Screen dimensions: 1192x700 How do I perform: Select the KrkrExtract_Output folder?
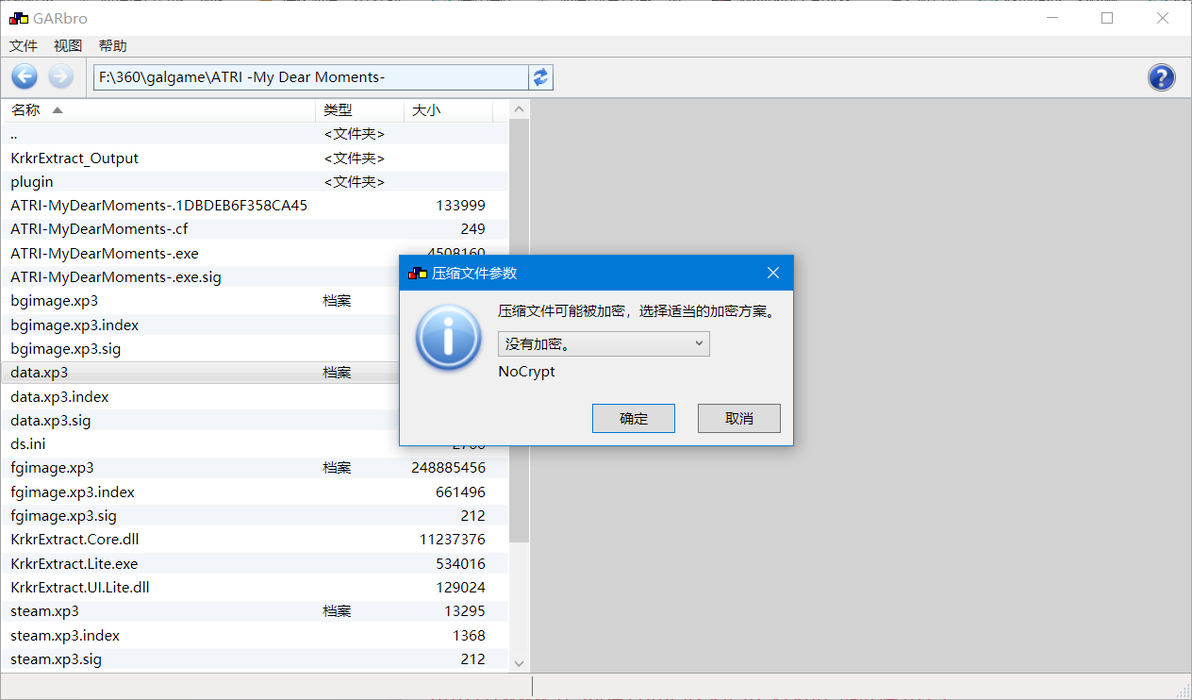255,158
